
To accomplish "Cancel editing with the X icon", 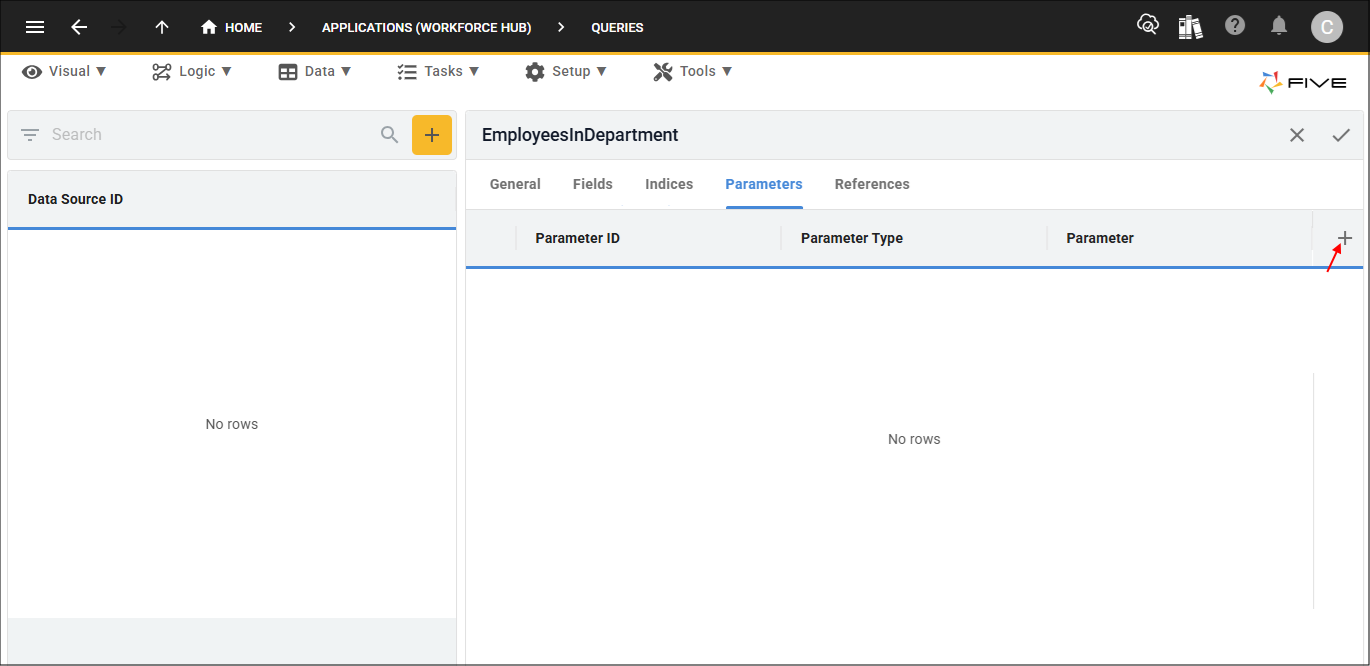I will [x=1297, y=135].
